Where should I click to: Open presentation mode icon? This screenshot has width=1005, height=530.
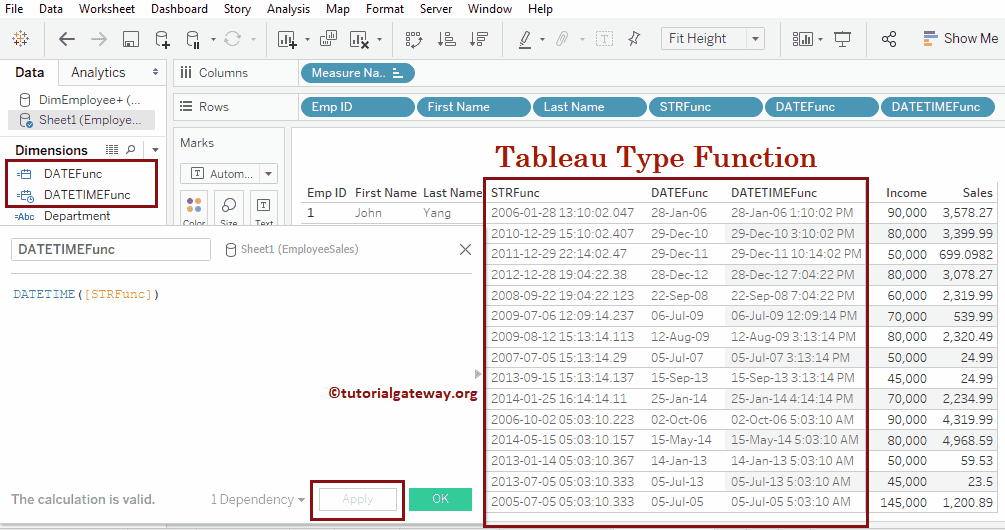pyautogui.click(x=842, y=40)
